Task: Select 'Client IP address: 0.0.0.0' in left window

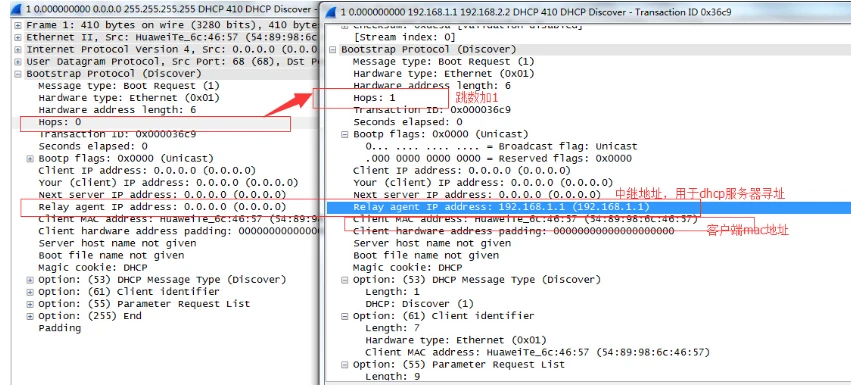Action: click(x=147, y=170)
